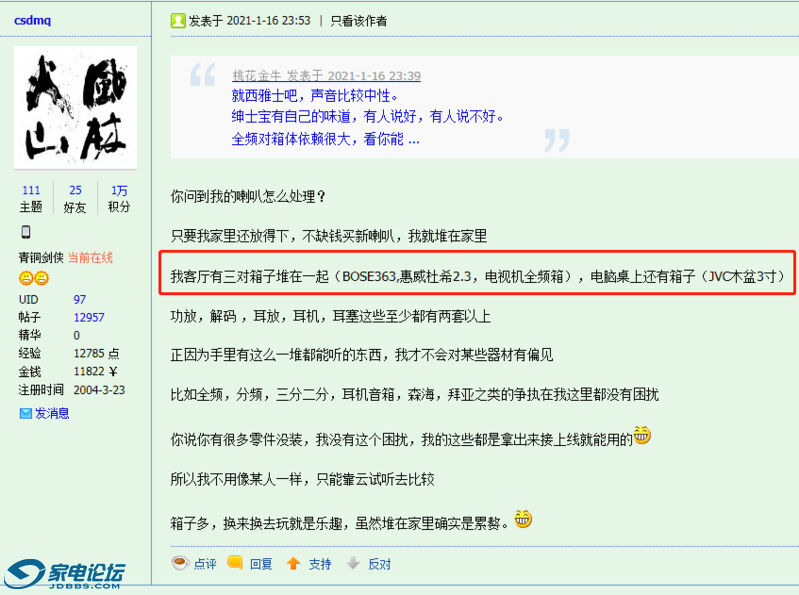The width and height of the screenshot is (799, 595).
Task: Click the user level smiley faces icon
Action: click(34, 278)
